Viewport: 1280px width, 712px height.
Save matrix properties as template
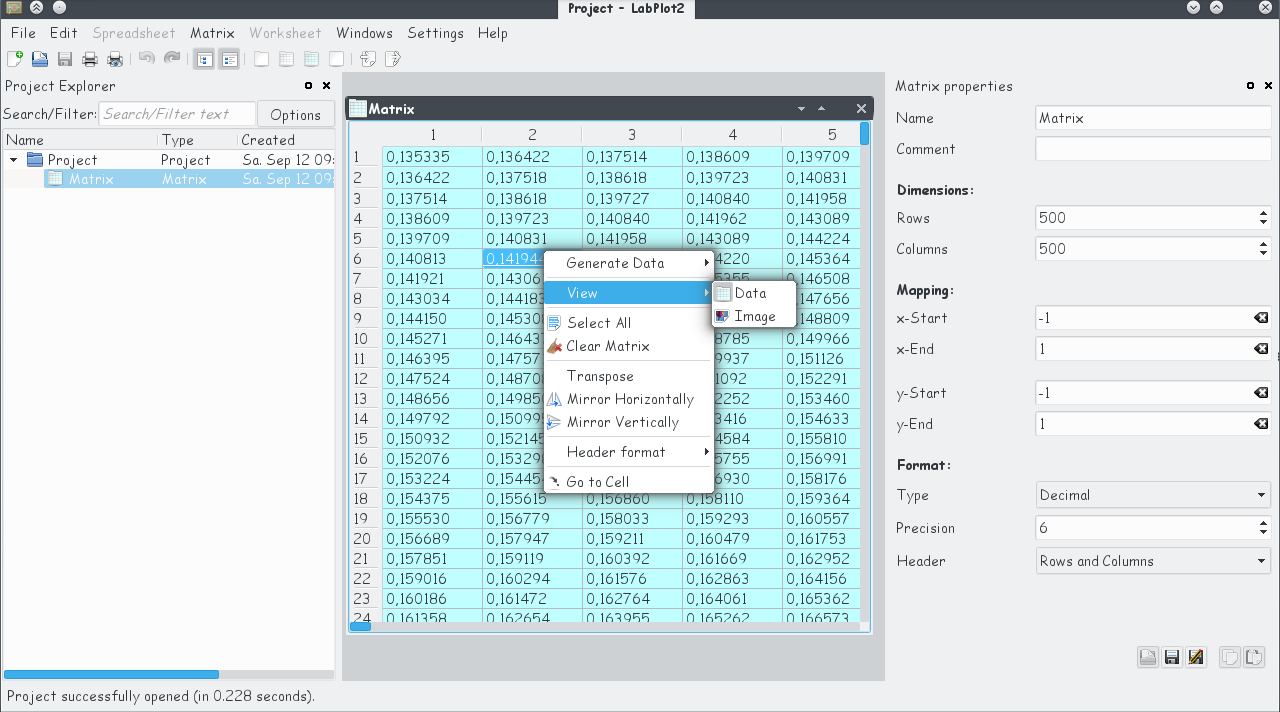tap(1172, 657)
